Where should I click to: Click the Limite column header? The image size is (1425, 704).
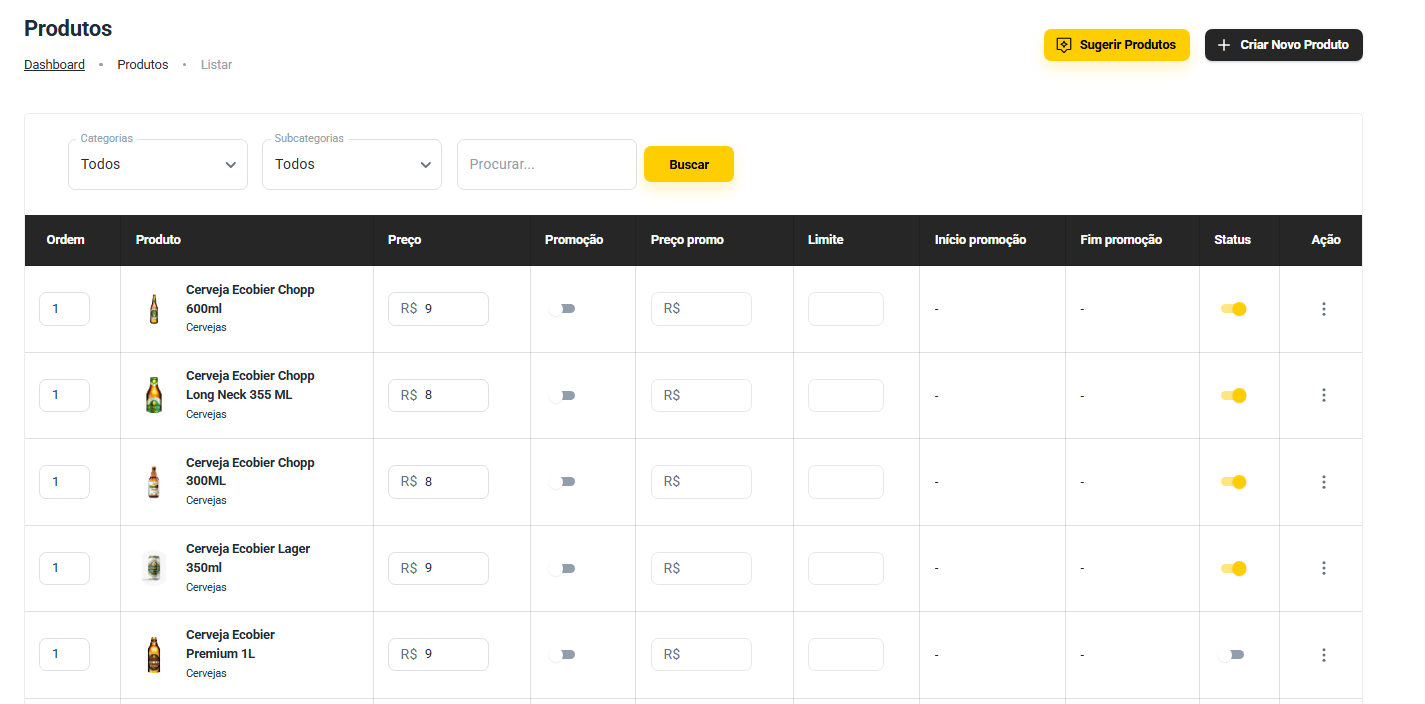pos(825,240)
